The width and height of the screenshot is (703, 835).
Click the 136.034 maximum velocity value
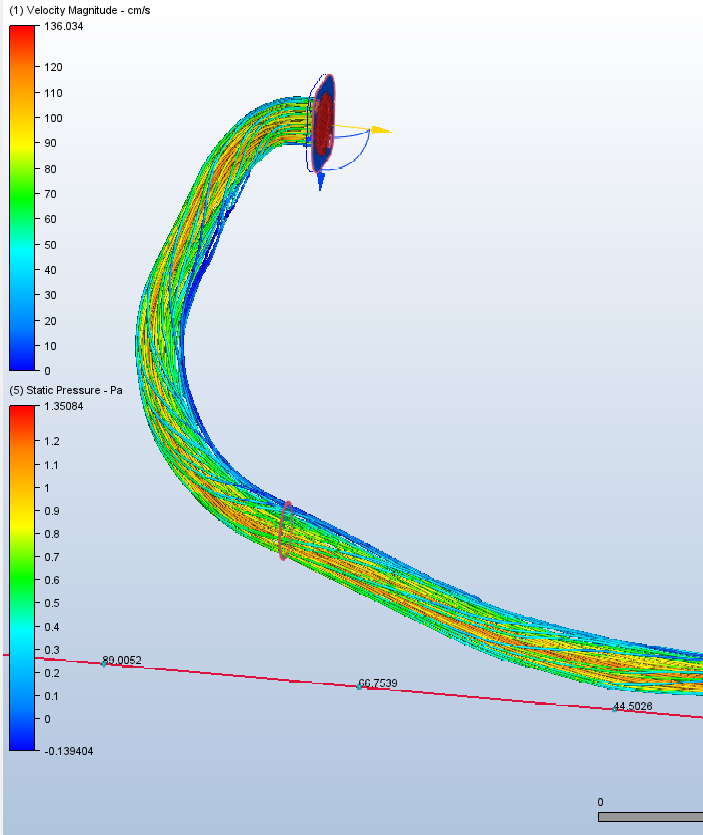click(x=64, y=26)
